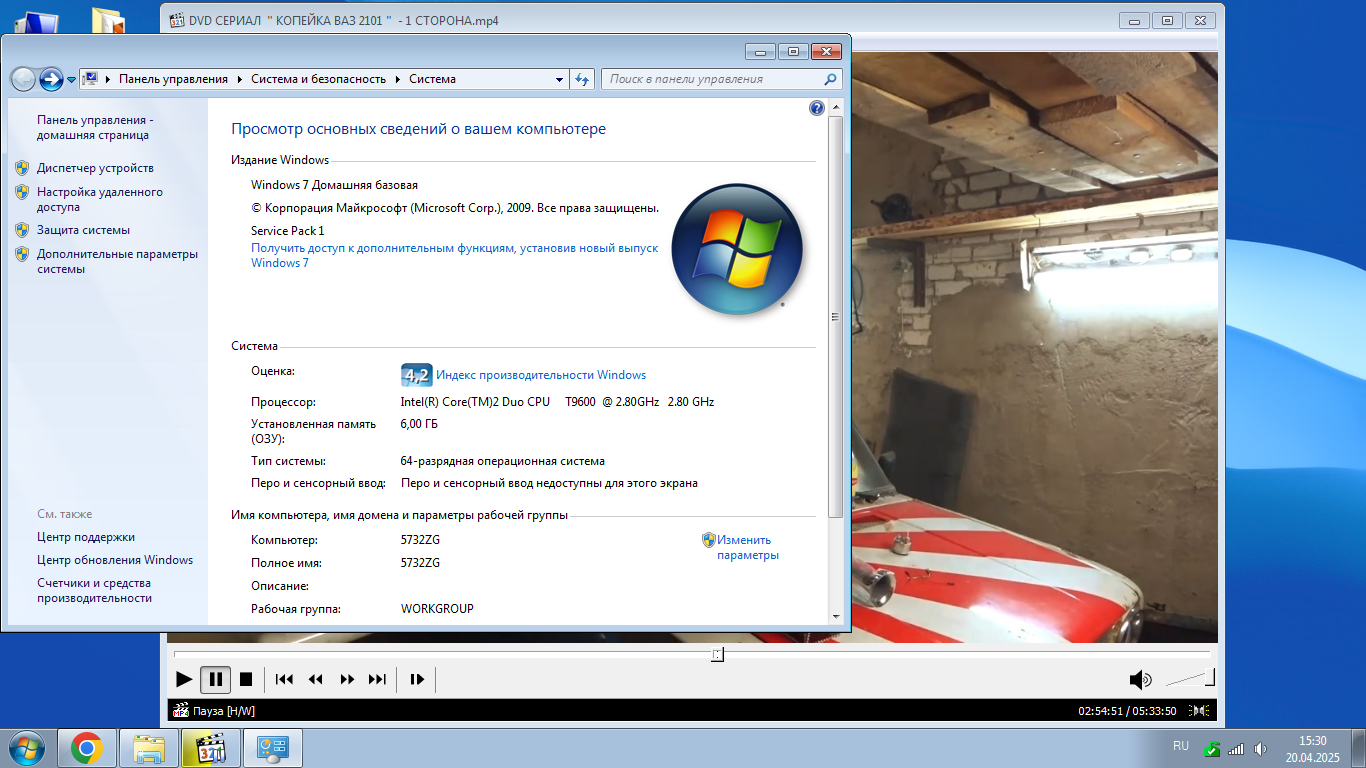Fast forward the video playback
This screenshot has width=1366, height=768.
point(347,680)
